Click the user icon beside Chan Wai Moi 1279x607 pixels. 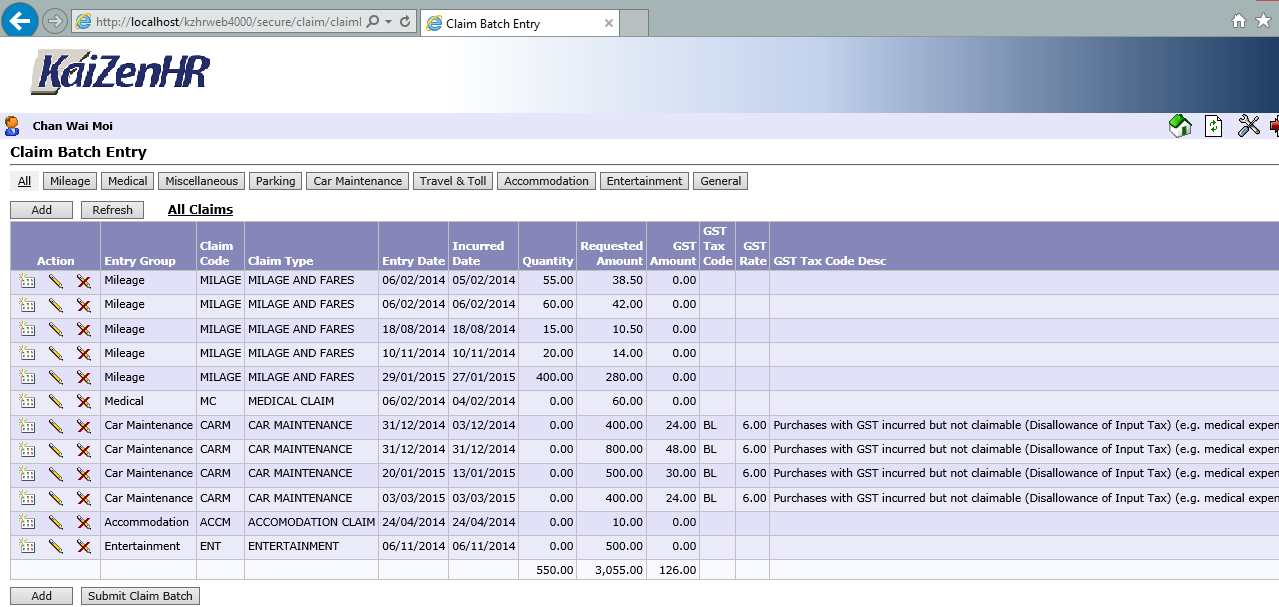10,125
